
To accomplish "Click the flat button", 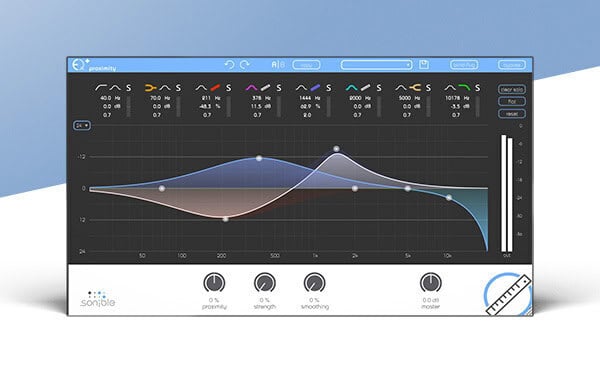I will tap(512, 102).
